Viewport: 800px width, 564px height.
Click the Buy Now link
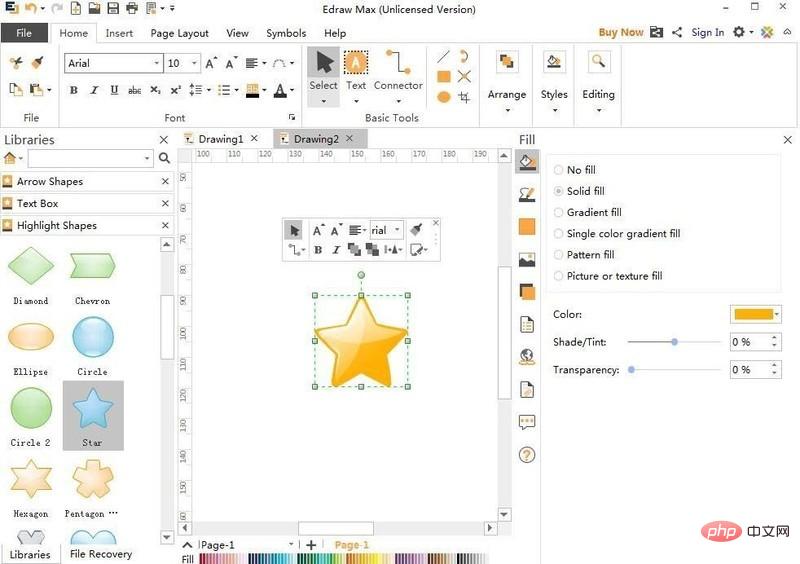coord(621,33)
